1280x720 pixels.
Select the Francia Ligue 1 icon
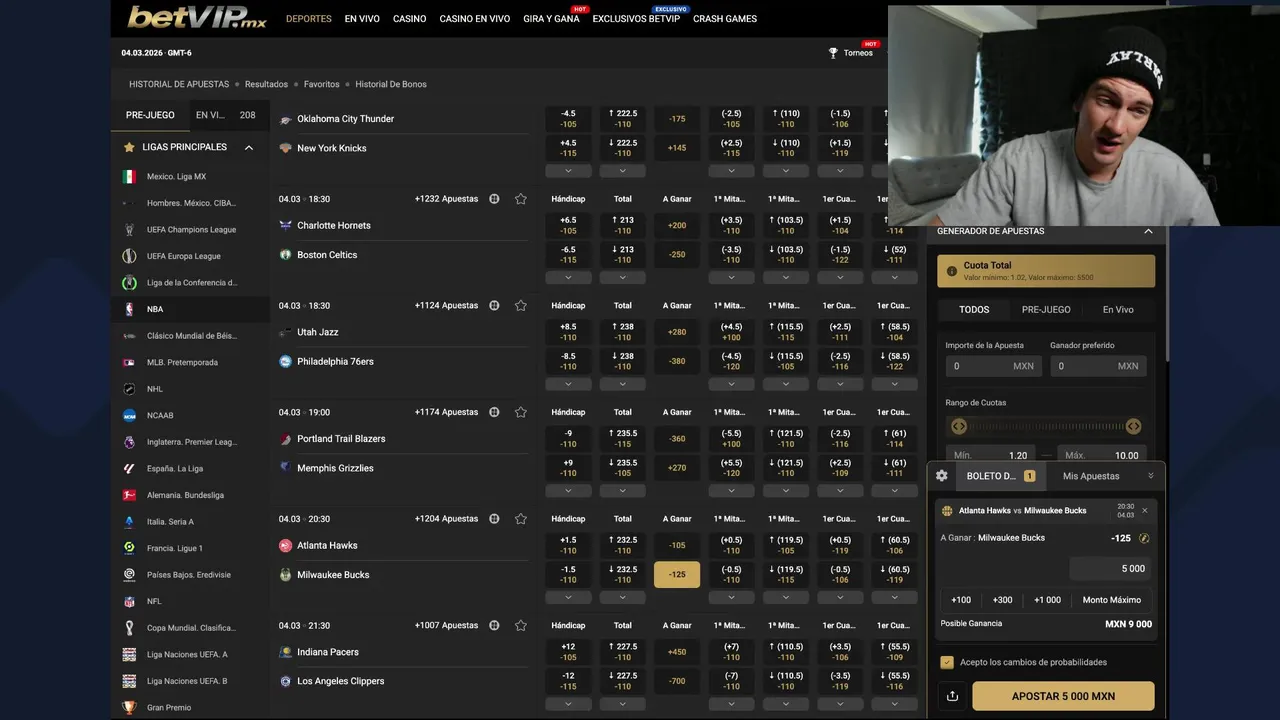click(x=129, y=548)
